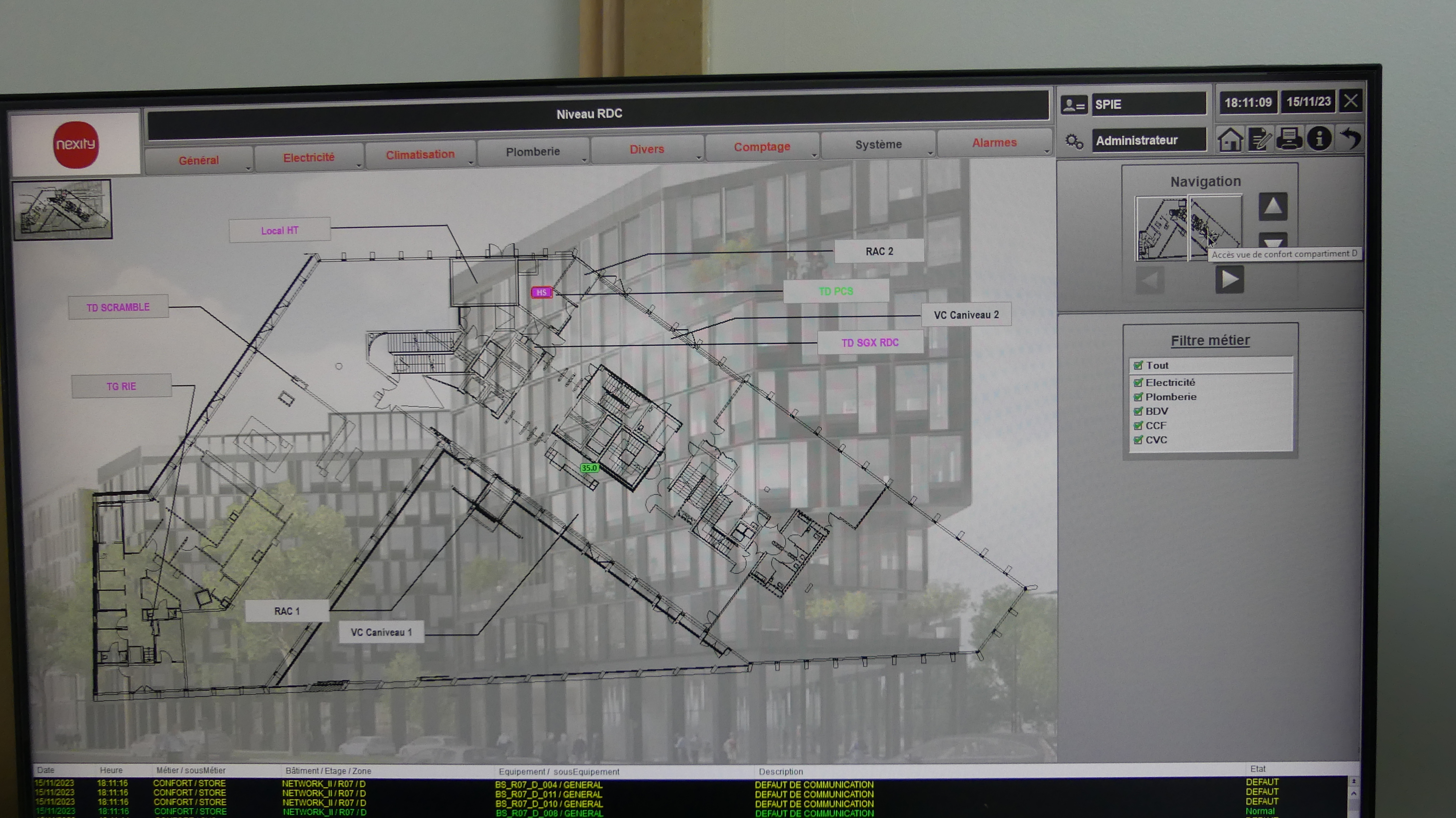This screenshot has width=1456, height=818.
Task: Open the left floor plan navigation thumbnail
Action: 1161,228
